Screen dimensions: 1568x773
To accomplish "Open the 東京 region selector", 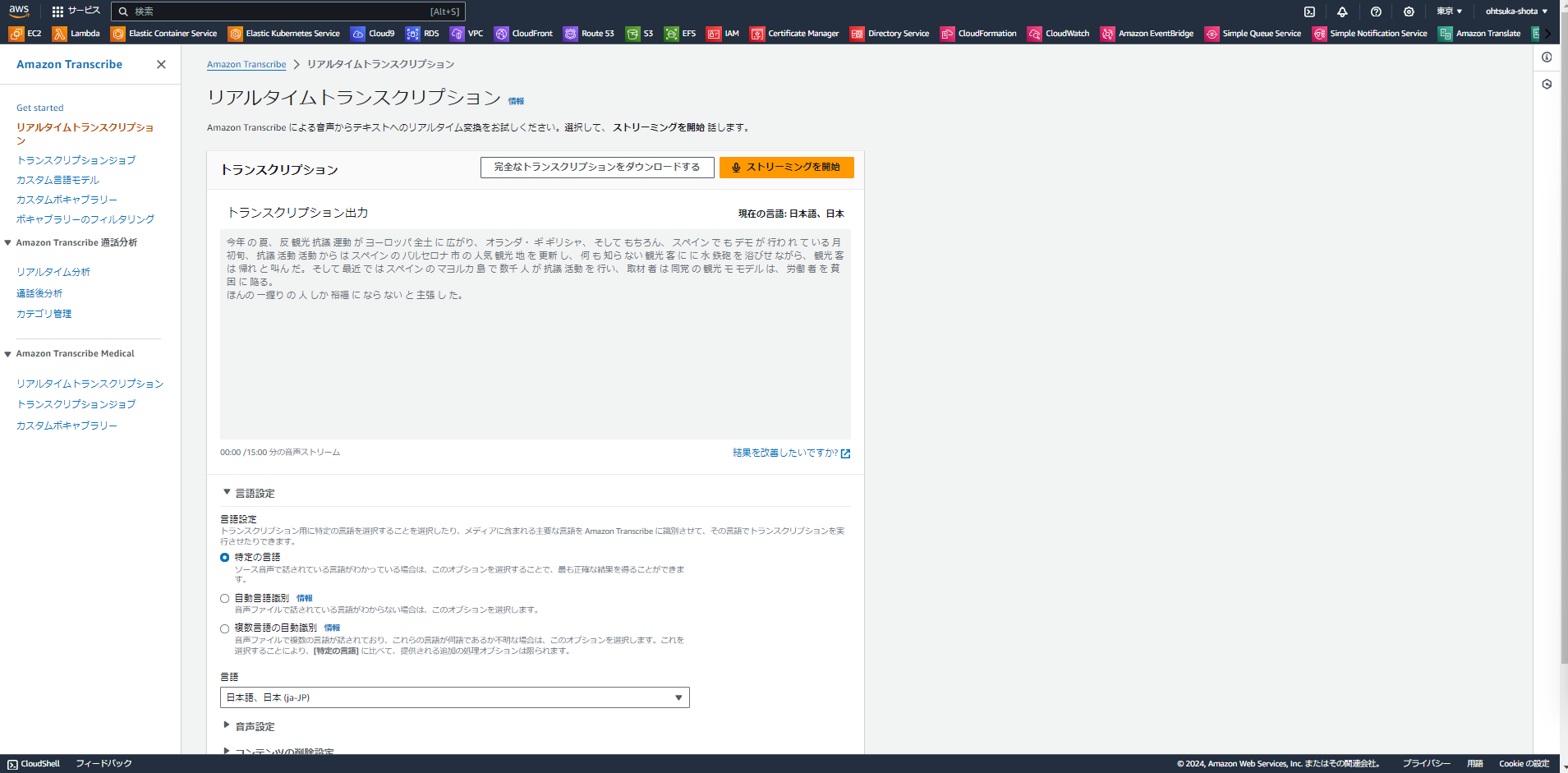I will (x=1449, y=12).
